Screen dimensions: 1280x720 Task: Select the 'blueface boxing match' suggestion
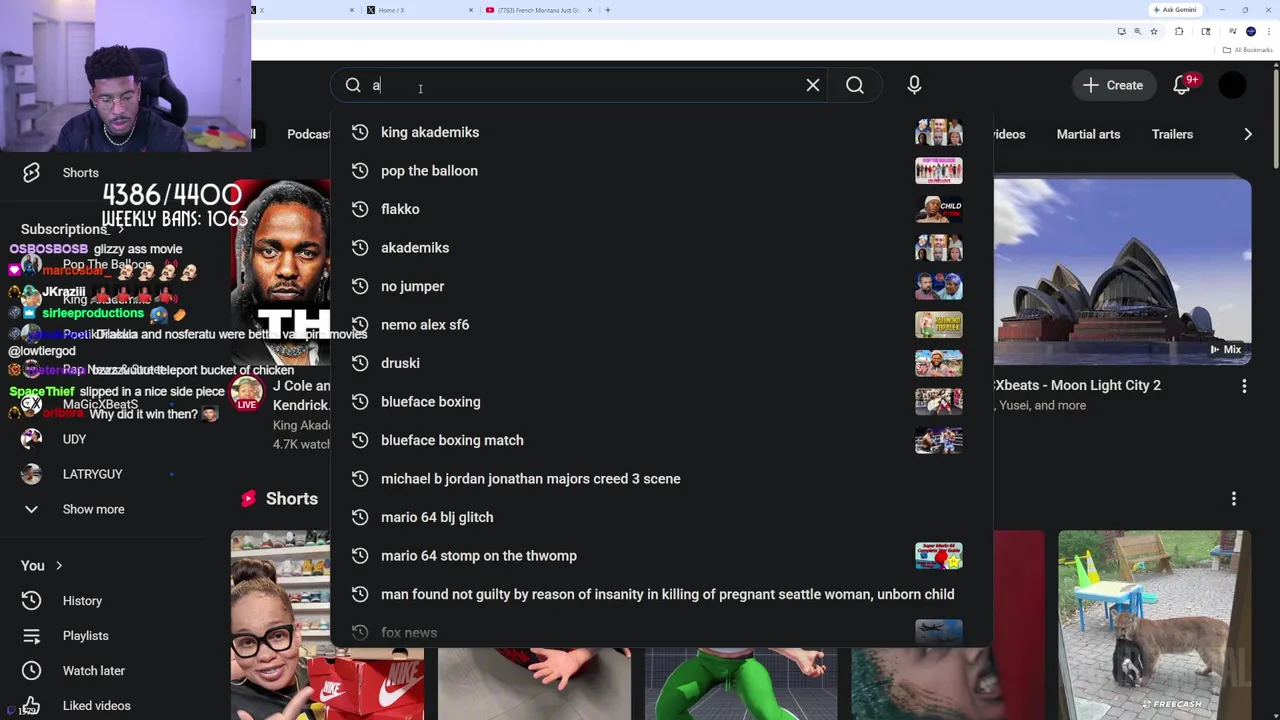(661, 440)
